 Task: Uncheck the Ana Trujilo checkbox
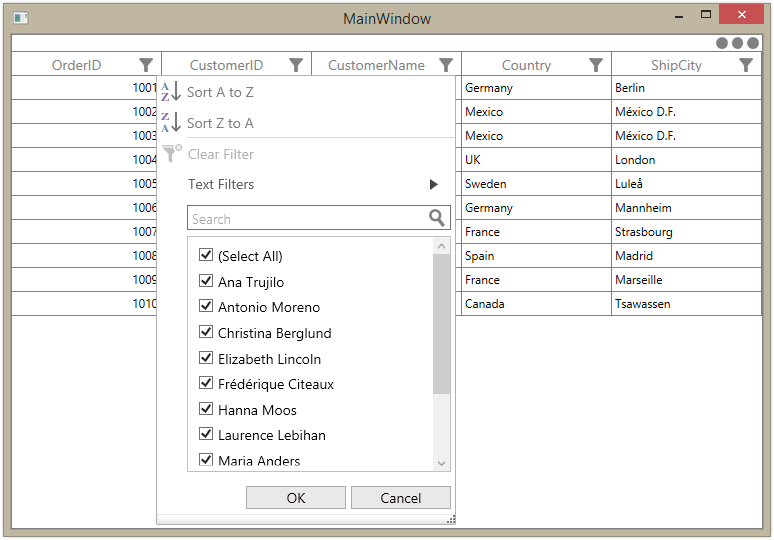(207, 281)
